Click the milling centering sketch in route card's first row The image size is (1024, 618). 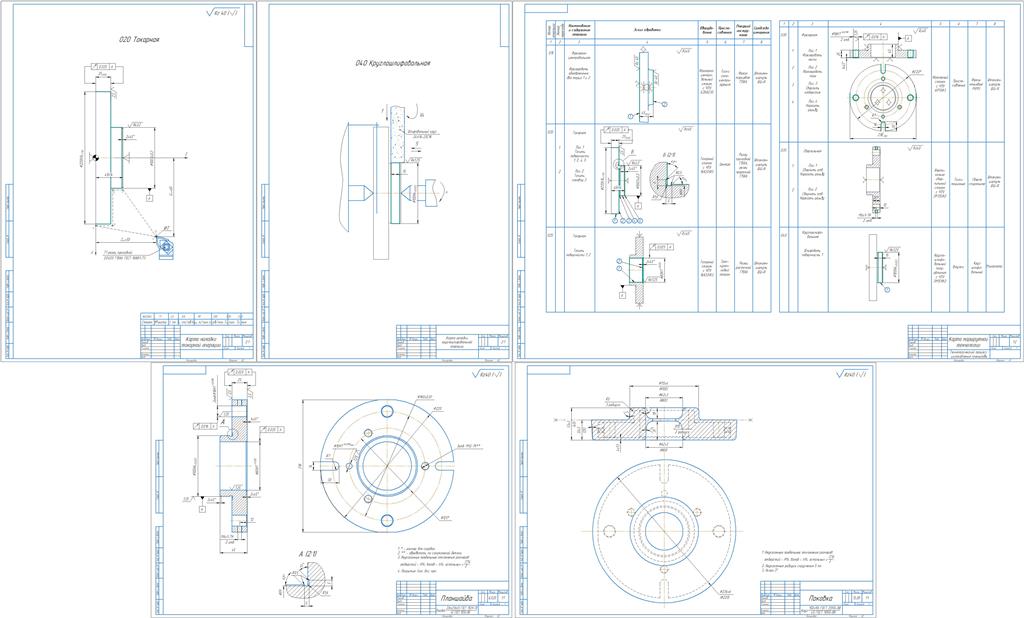point(646,84)
